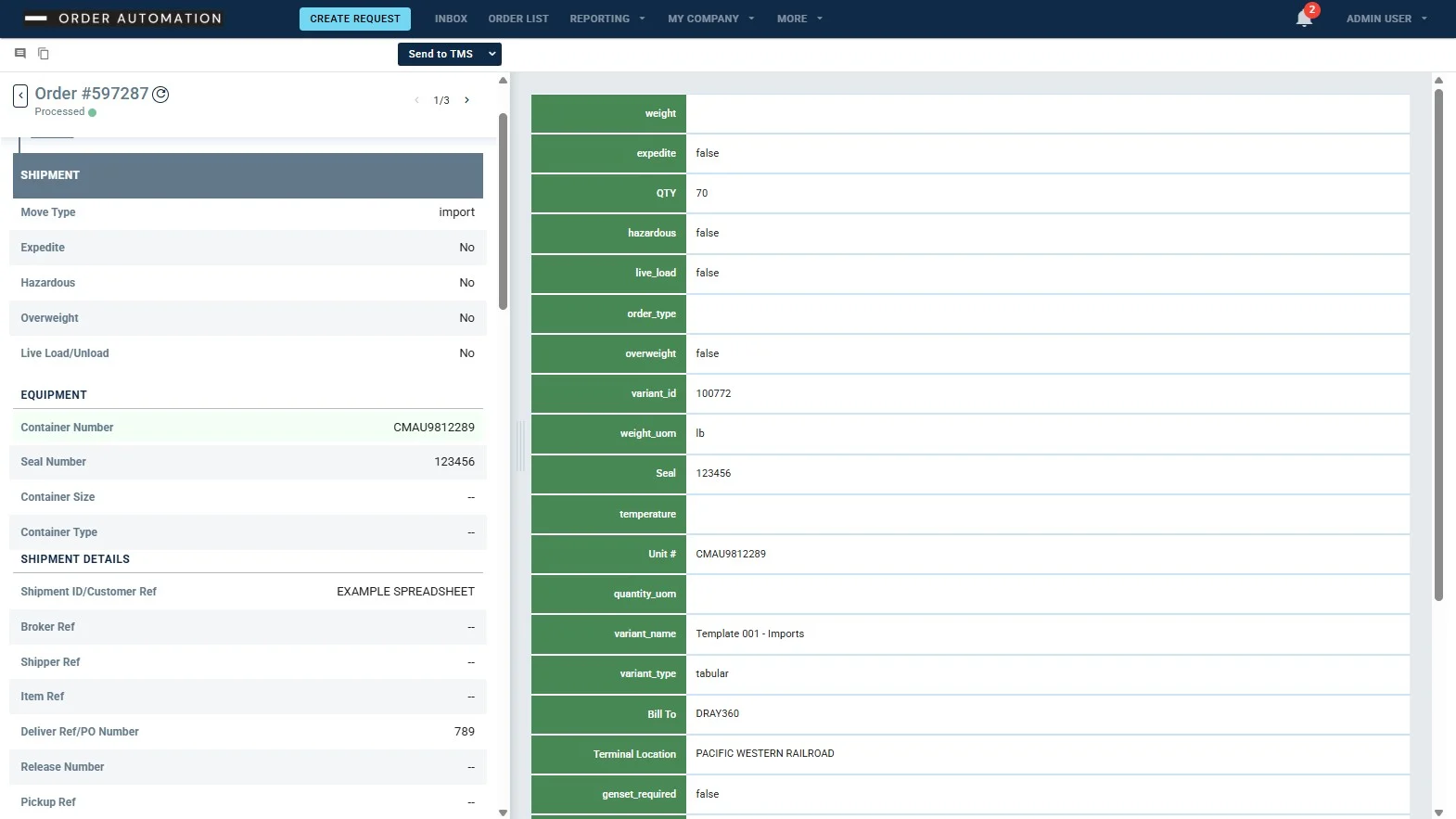Click the panel splitter handle
This screenshot has height=819, width=1456.
tap(520, 445)
